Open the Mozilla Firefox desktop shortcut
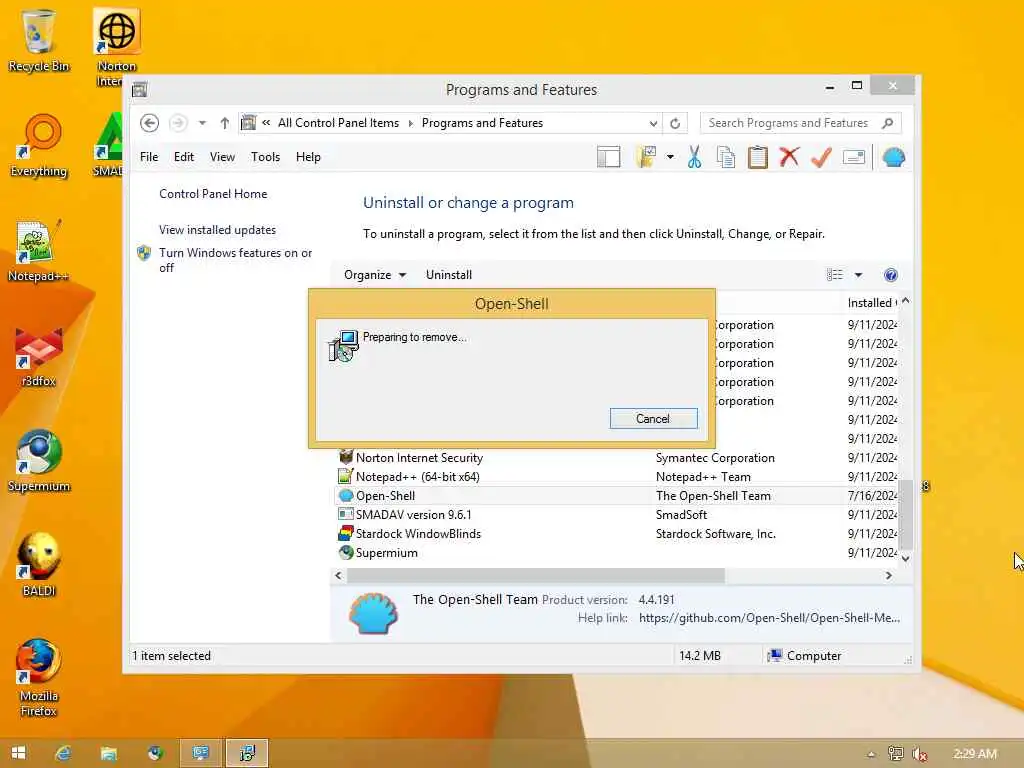 pos(39,677)
